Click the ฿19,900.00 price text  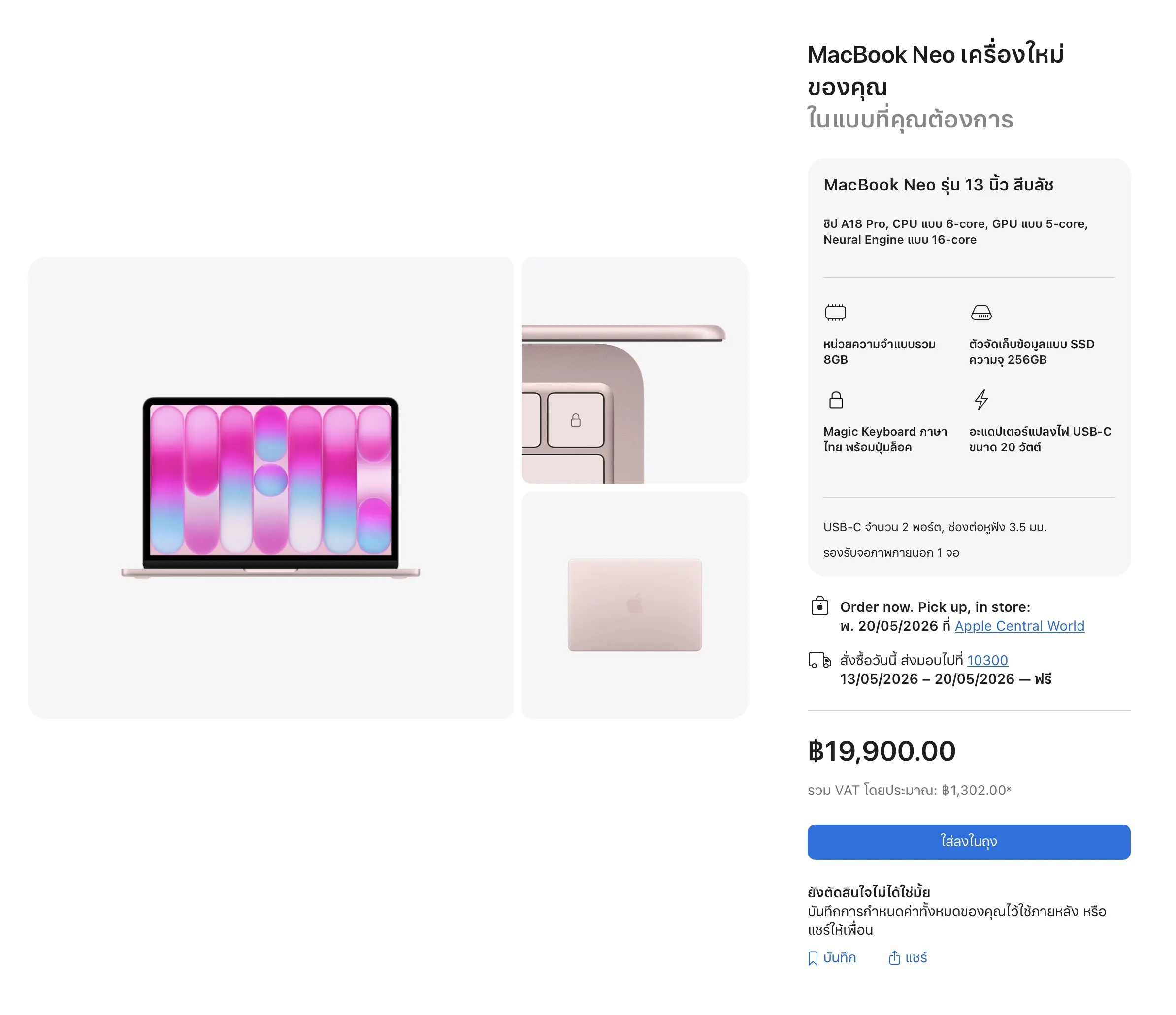coord(882,751)
